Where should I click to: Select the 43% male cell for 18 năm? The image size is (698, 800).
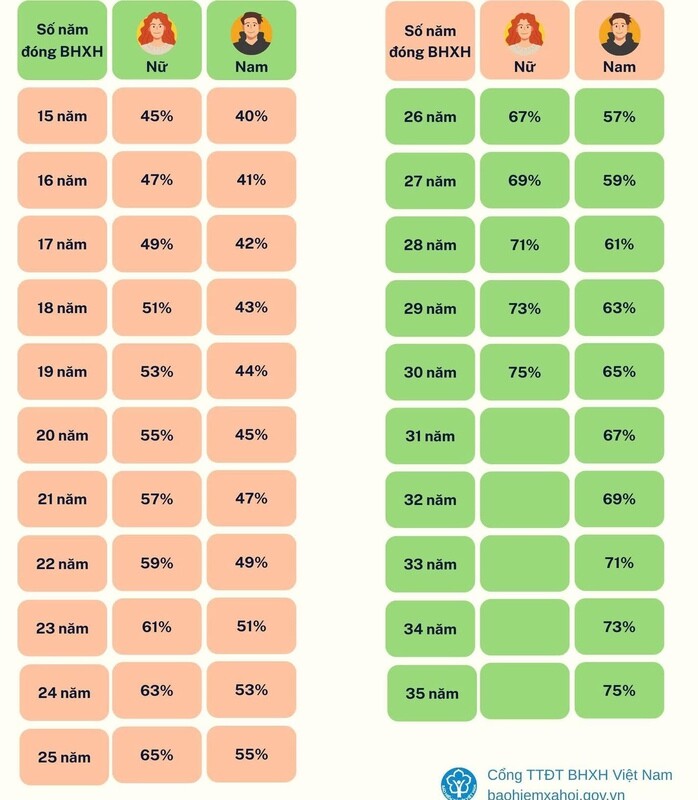[x=251, y=307]
